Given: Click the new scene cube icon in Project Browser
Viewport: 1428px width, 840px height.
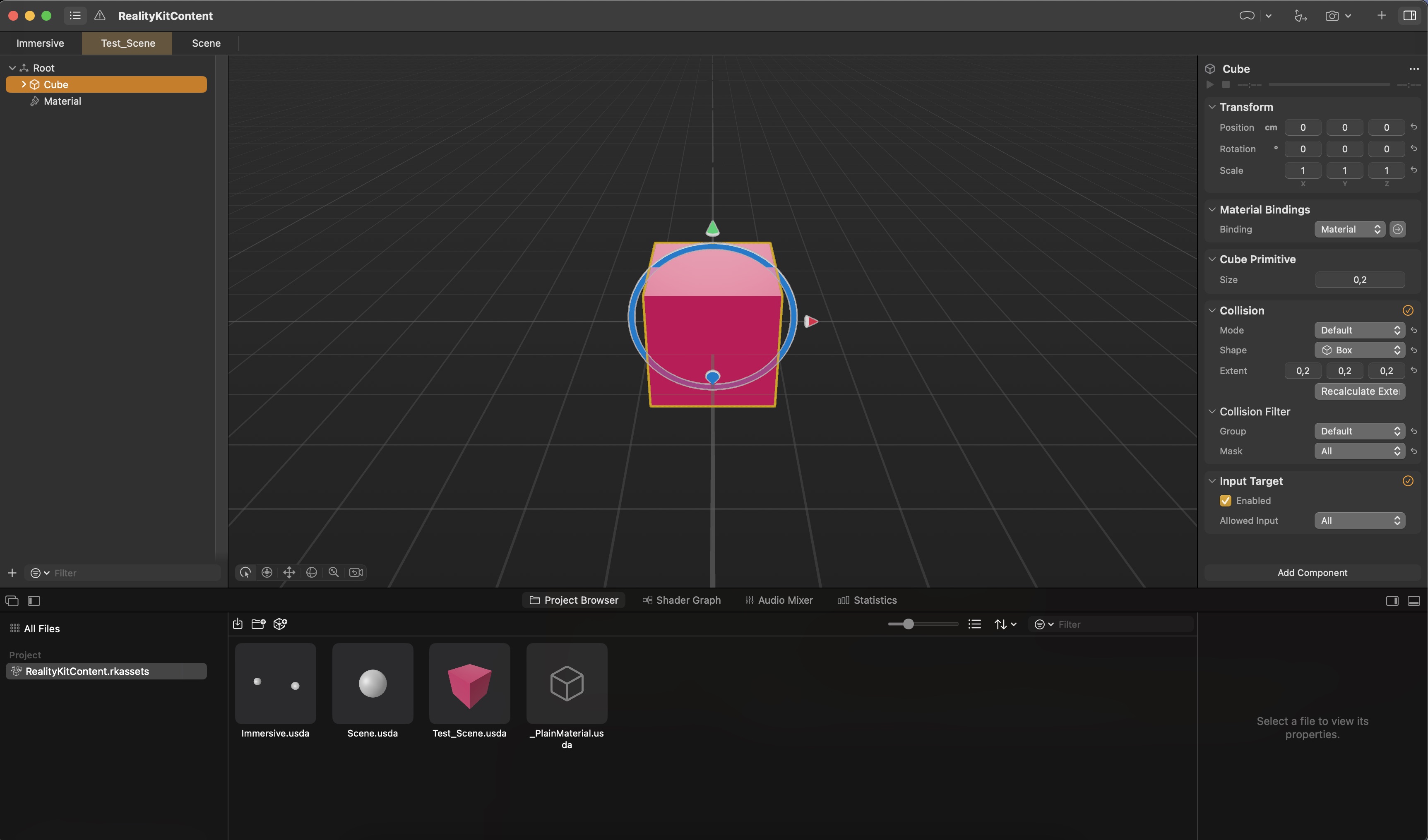Looking at the screenshot, I should [280, 624].
